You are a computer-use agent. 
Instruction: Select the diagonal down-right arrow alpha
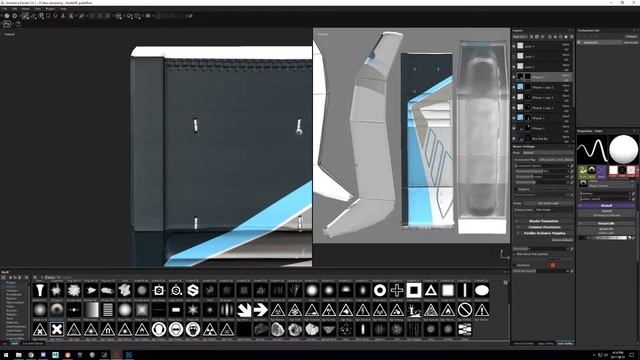tap(244, 310)
